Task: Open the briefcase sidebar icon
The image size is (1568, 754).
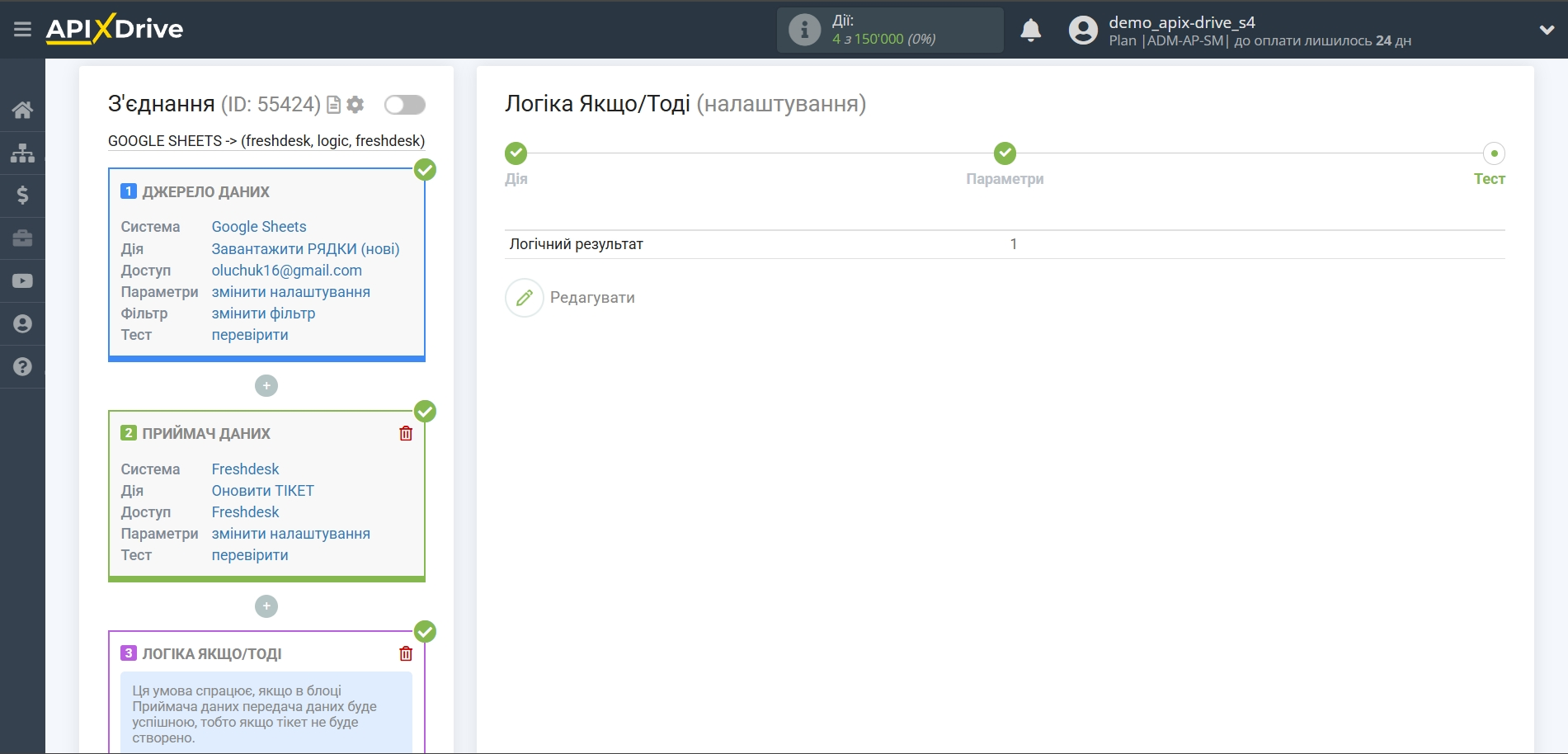Action: pos(22,238)
